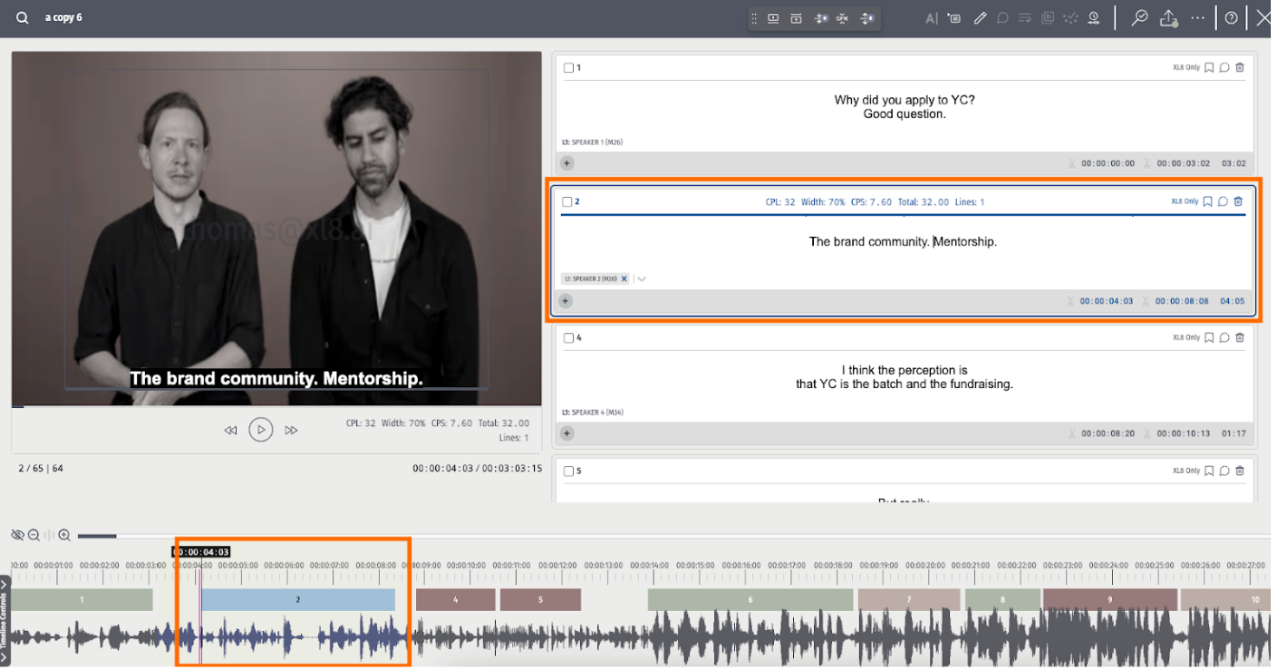Viewport: 1271px width, 668px height.
Task: Select segment 1 on the timeline
Action: click(x=81, y=599)
